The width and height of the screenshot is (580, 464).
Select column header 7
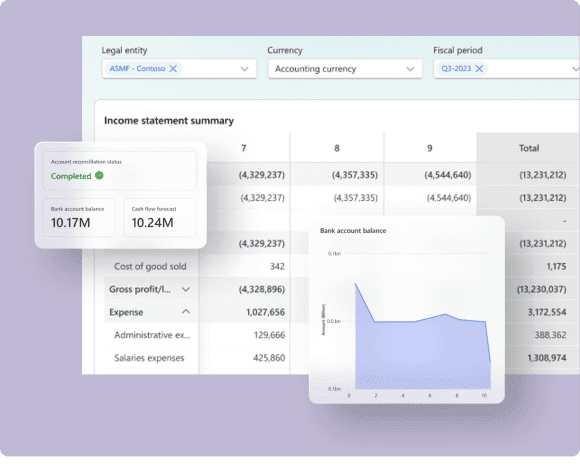243,148
